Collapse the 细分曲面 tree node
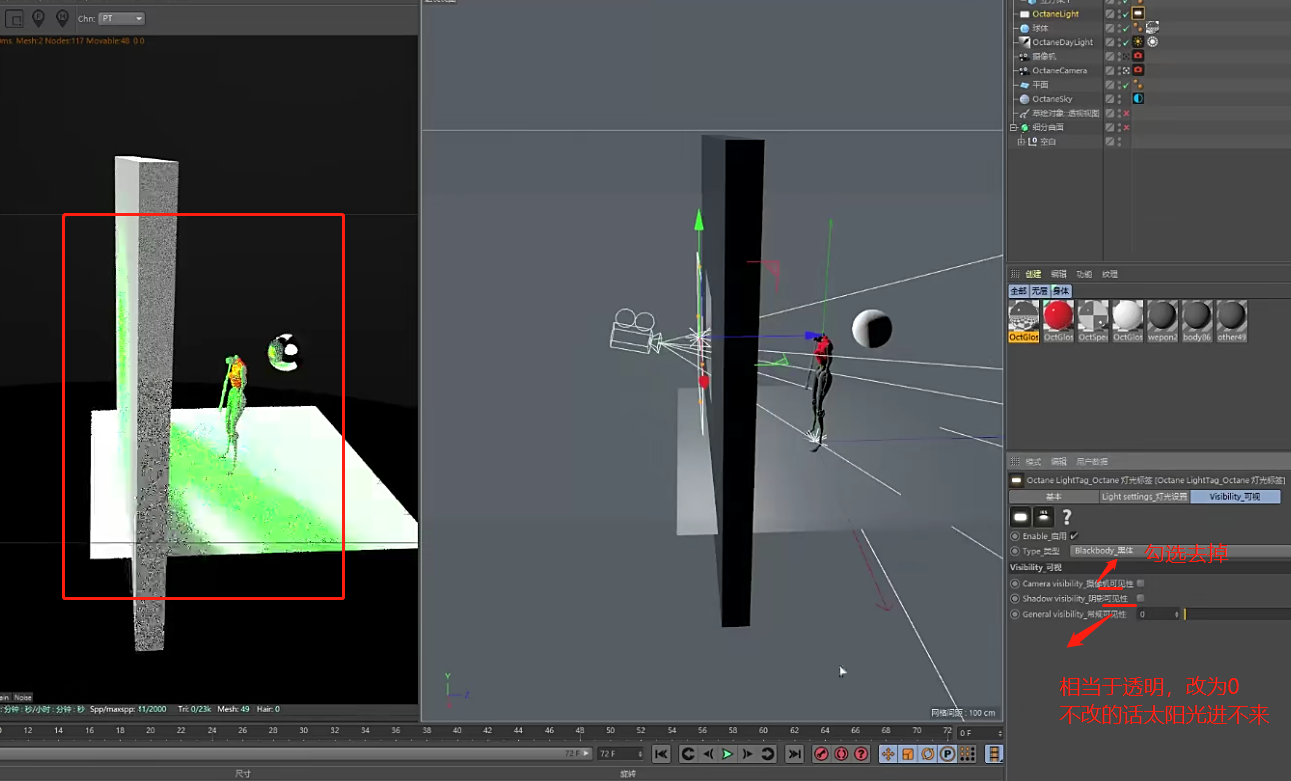Viewport: 1291px width, 781px height. [1014, 128]
